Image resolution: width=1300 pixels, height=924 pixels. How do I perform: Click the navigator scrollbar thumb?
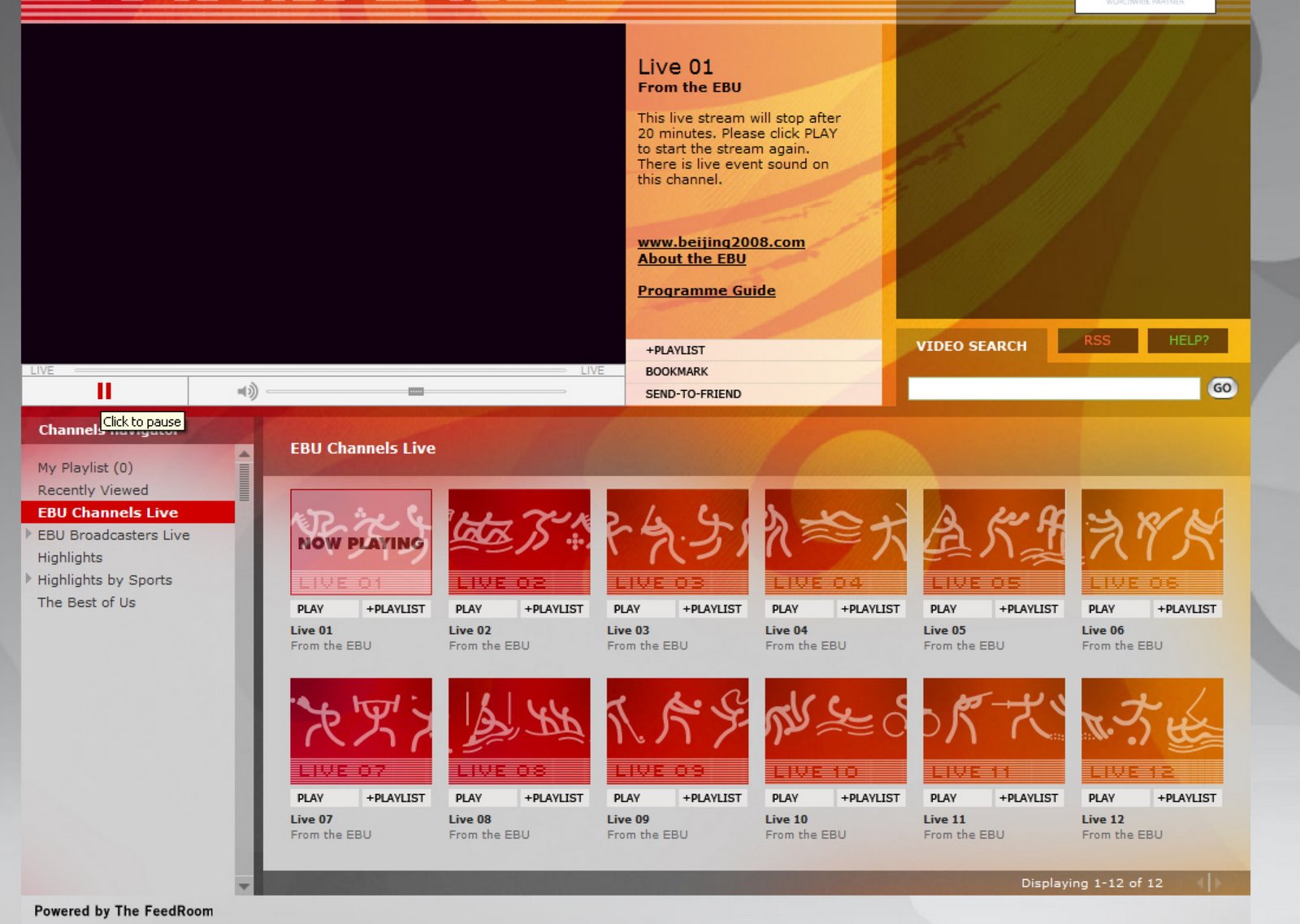pyautogui.click(x=244, y=482)
